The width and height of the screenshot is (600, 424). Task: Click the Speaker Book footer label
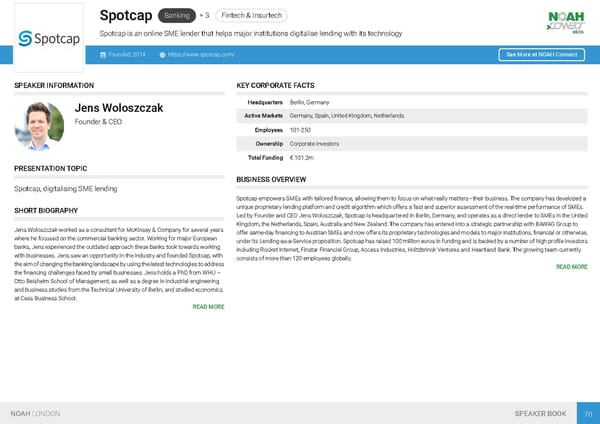pos(540,413)
